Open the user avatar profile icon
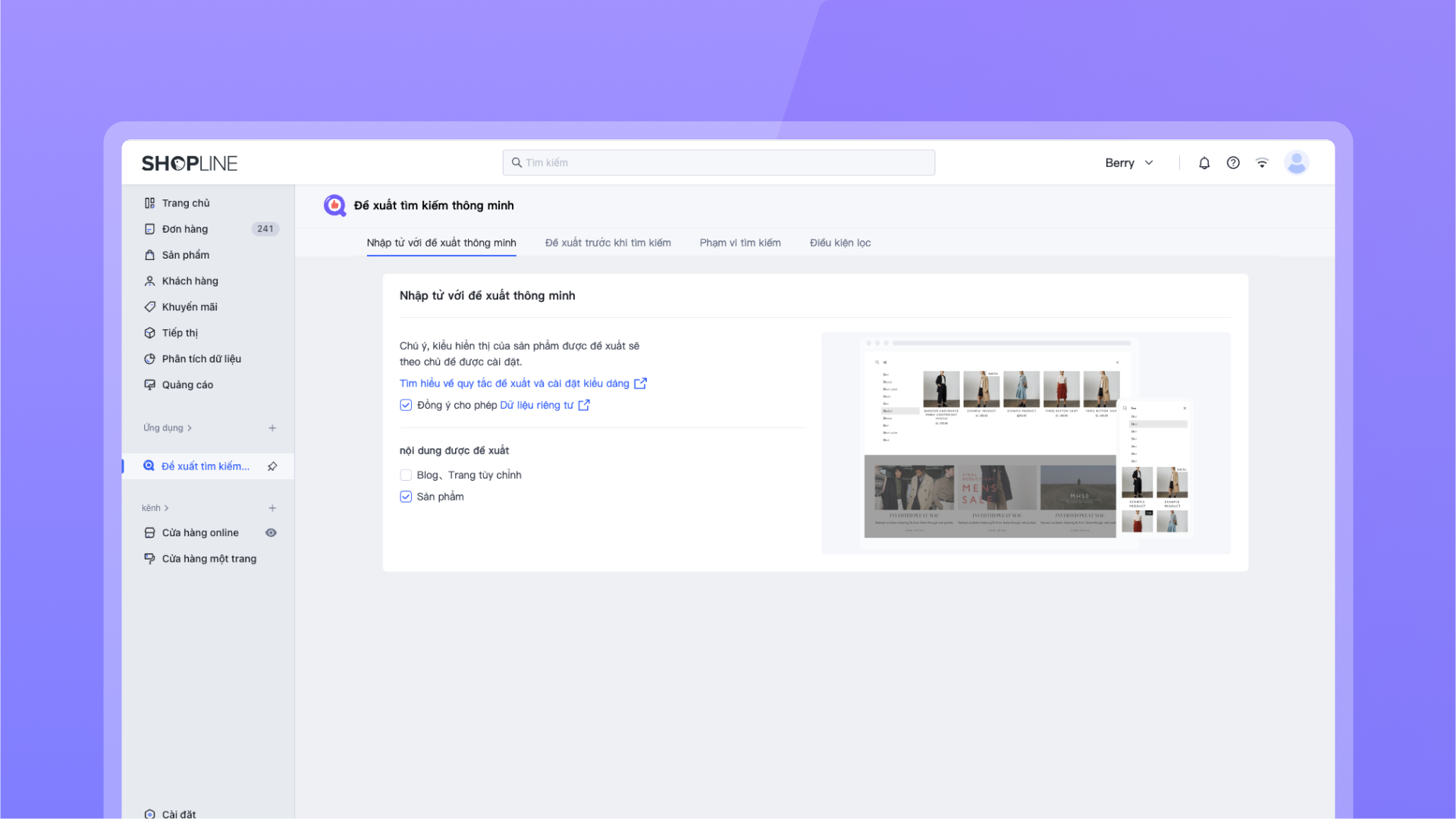 click(1296, 162)
